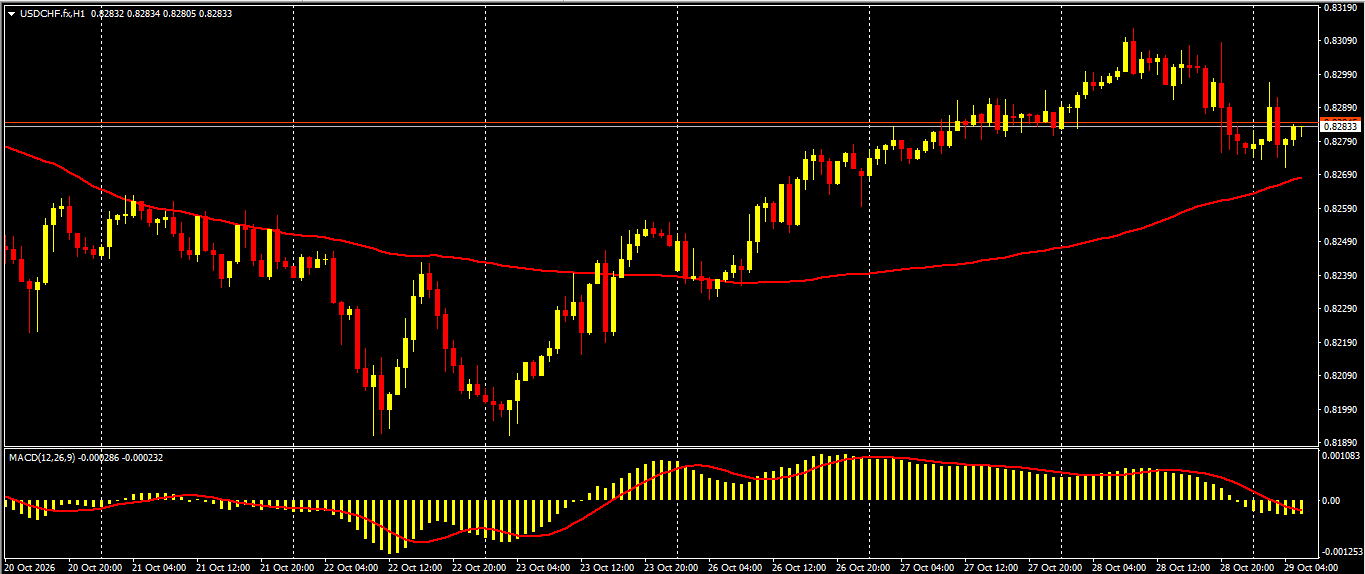This screenshot has width=1365, height=574.
Task: Click the 29 Oct 04:00 time label
Action: pyautogui.click(x=1311, y=567)
